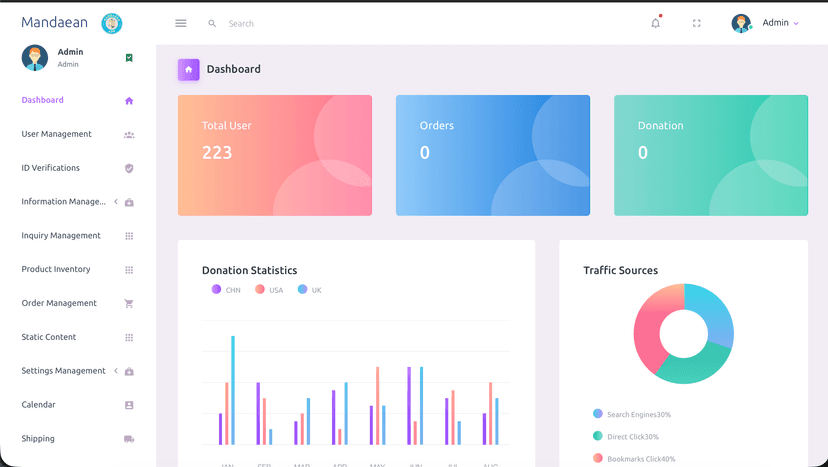The height and width of the screenshot is (467, 828).
Task: Toggle the CHN series in chart legend
Action: coord(226,290)
